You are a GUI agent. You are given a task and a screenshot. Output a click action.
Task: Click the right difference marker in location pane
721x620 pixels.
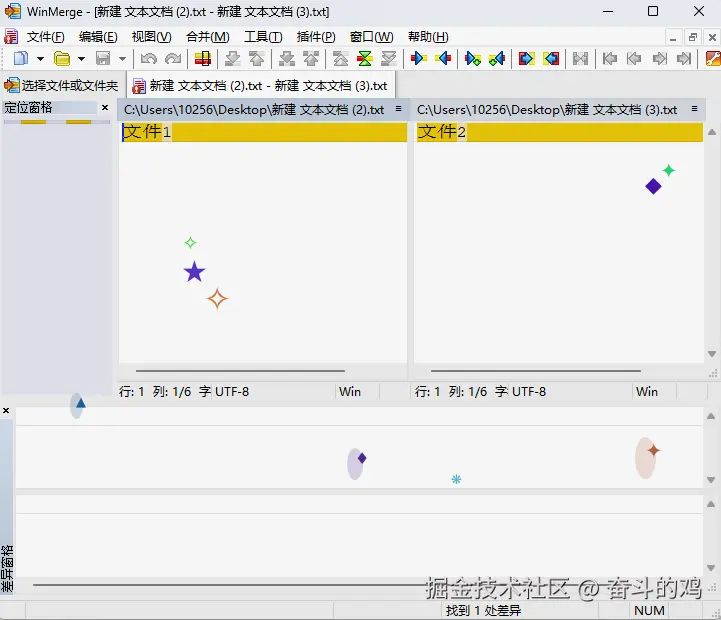pos(78,122)
